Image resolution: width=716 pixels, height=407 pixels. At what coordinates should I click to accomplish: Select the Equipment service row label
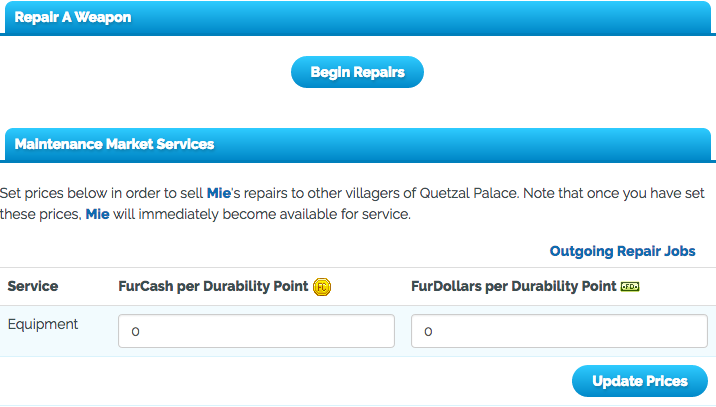(43, 324)
